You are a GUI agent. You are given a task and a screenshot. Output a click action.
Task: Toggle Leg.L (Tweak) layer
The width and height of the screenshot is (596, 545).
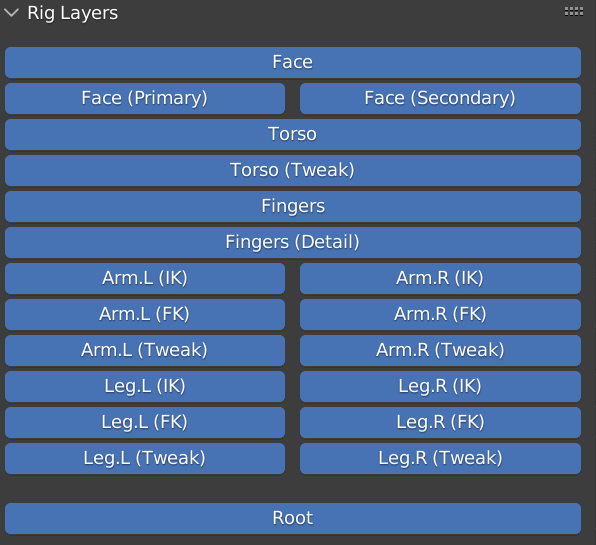pos(145,458)
